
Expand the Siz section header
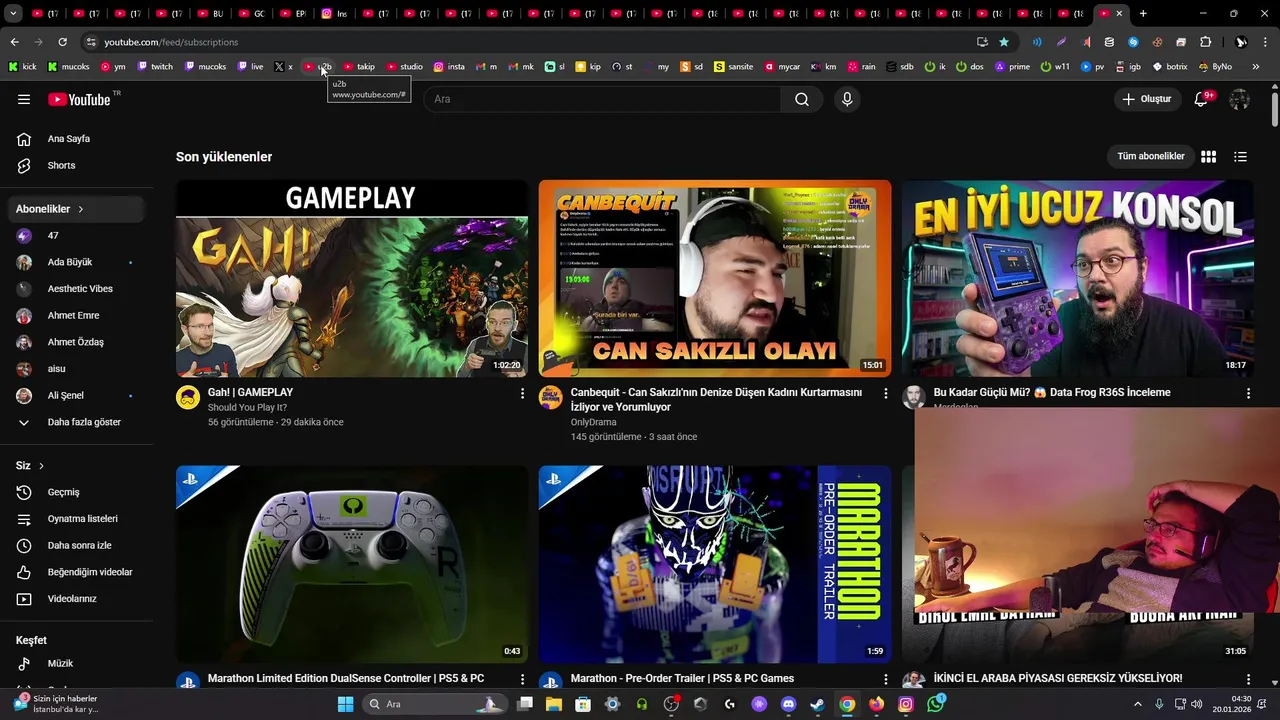[x=30, y=466]
